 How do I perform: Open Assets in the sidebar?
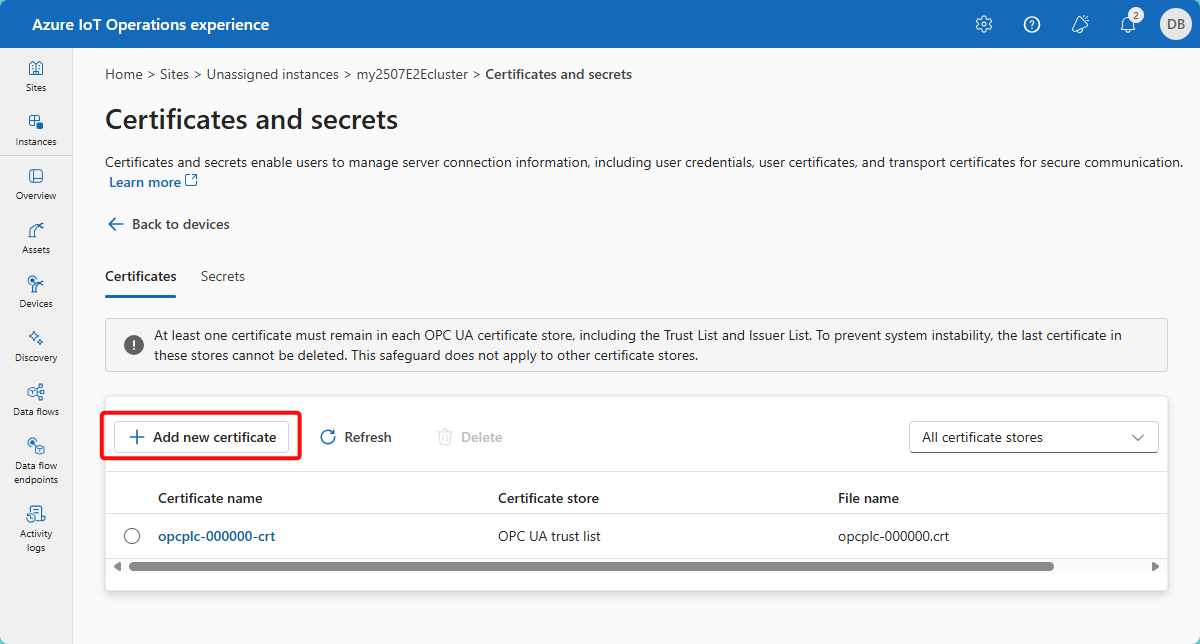point(36,239)
